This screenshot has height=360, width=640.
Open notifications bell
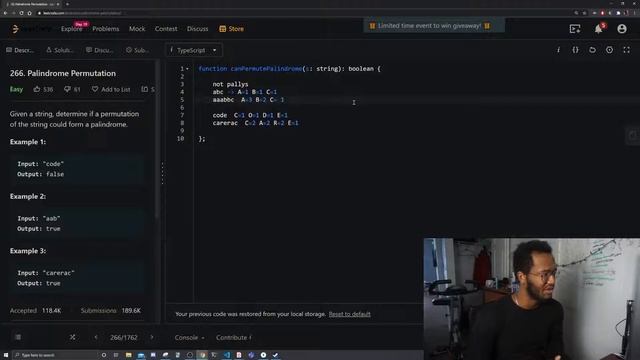click(x=598, y=29)
